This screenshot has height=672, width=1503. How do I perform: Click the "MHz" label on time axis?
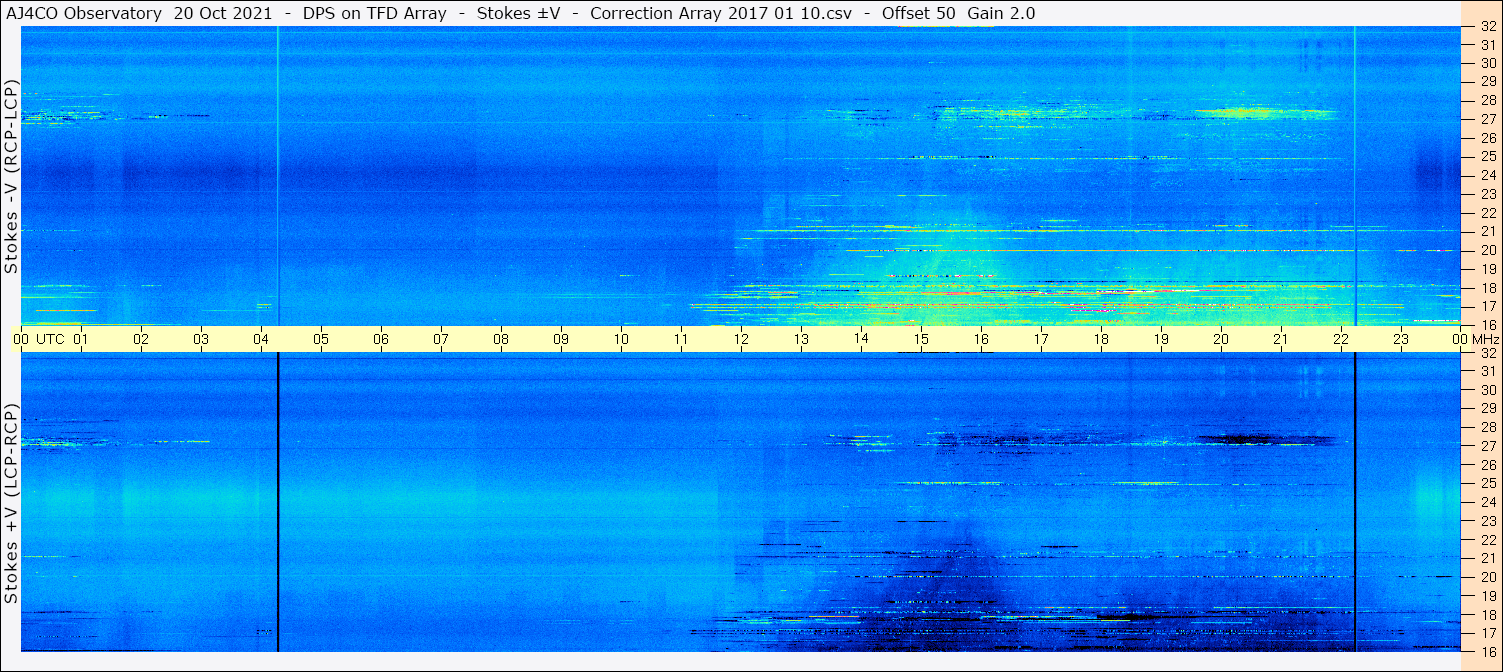tap(1485, 339)
